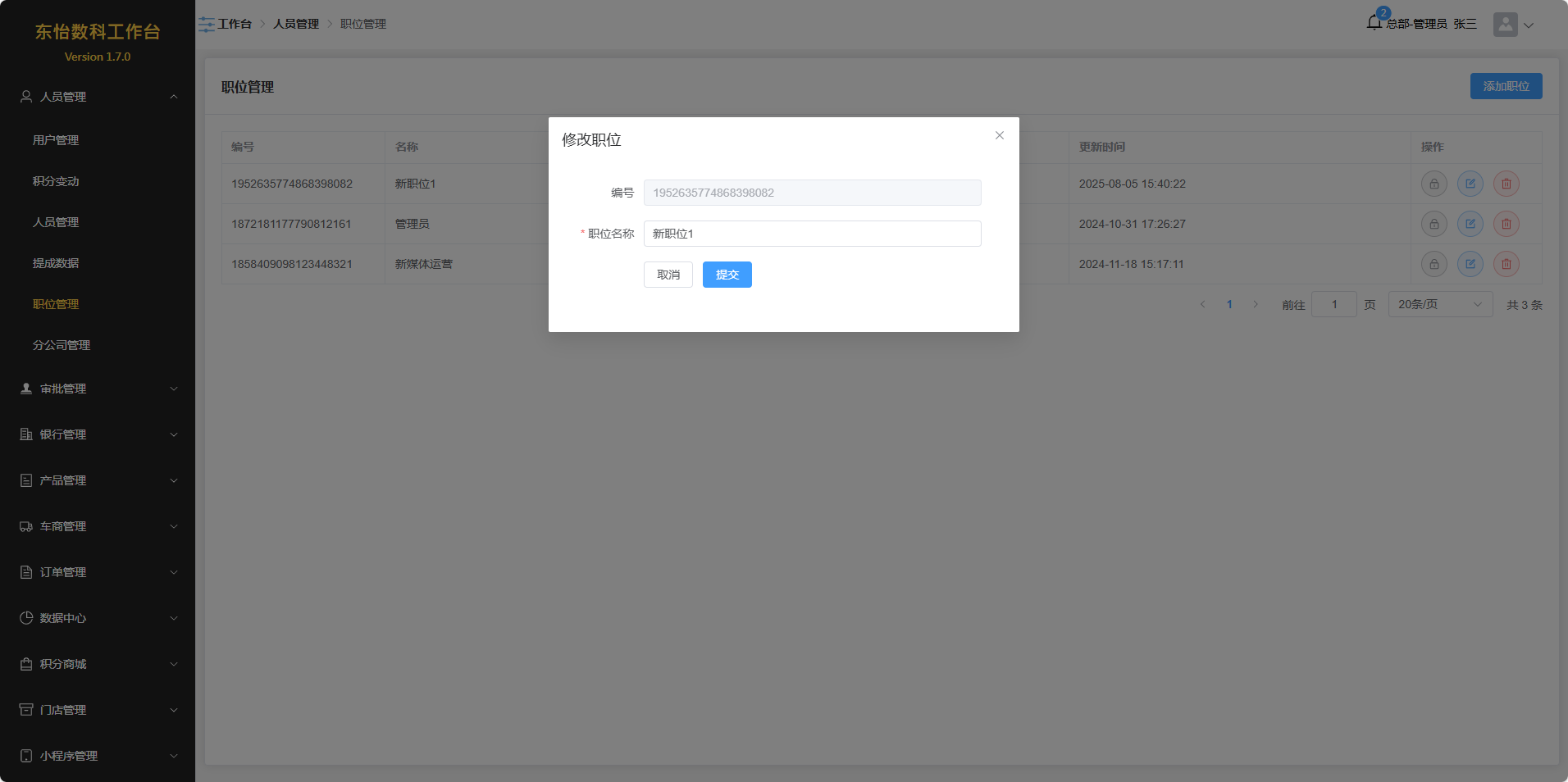Open the 20条/页 page size dropdown
This screenshot has height=782, width=1568.
coord(1439,305)
